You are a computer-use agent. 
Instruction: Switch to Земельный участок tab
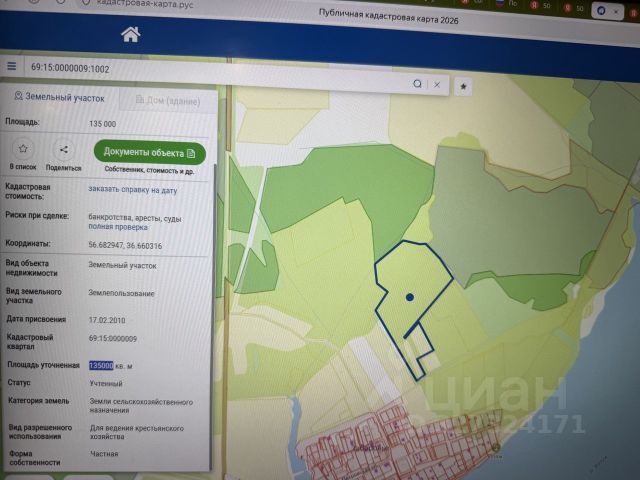pyautogui.click(x=60, y=97)
